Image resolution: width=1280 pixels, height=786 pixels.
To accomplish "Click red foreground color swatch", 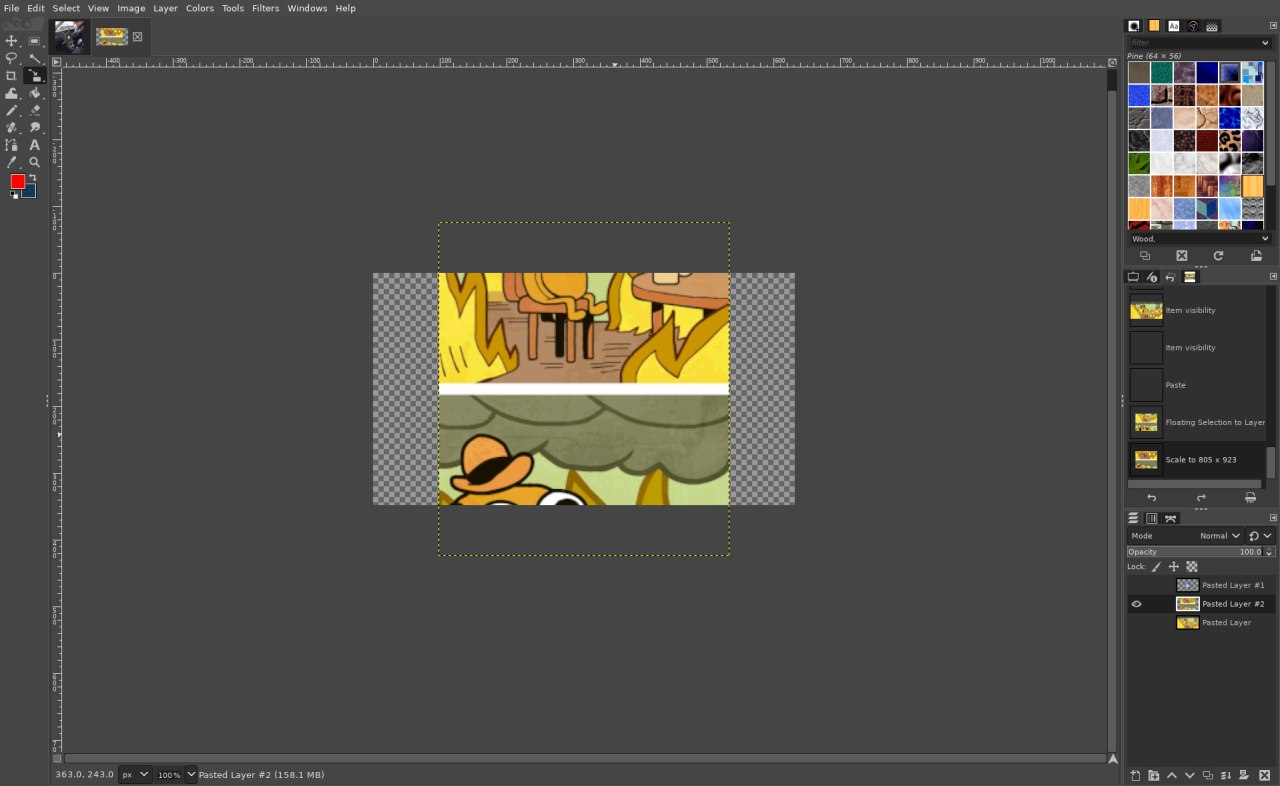I will coord(17,181).
